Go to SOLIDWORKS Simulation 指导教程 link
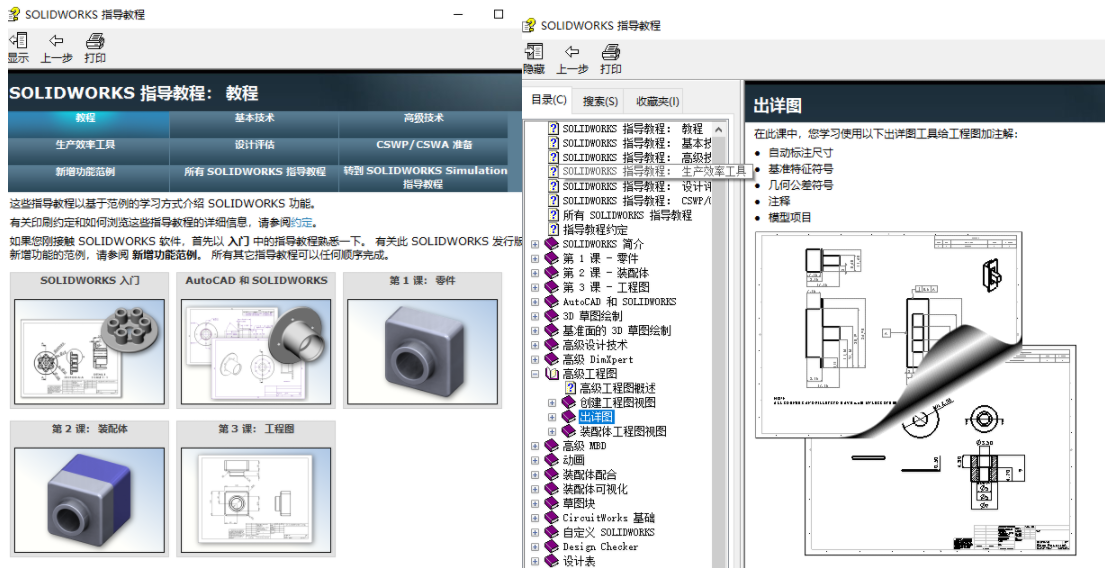The height and width of the screenshot is (568, 1105). 425,178
